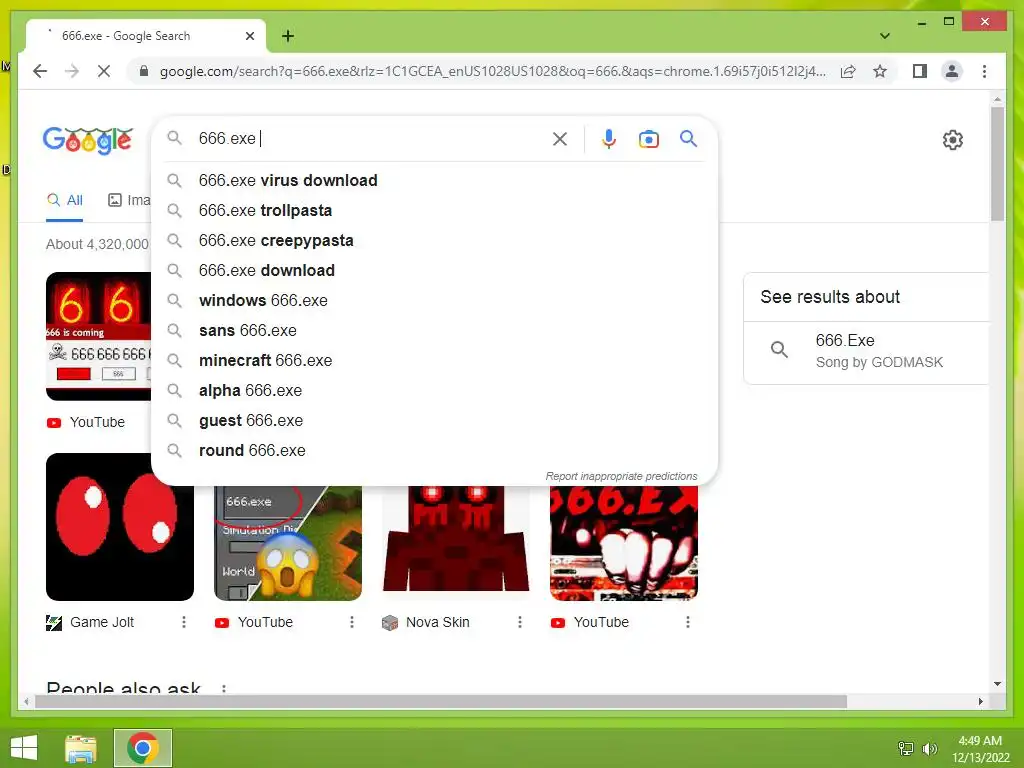
Task: Click the browser forward arrow
Action: pos(72,71)
